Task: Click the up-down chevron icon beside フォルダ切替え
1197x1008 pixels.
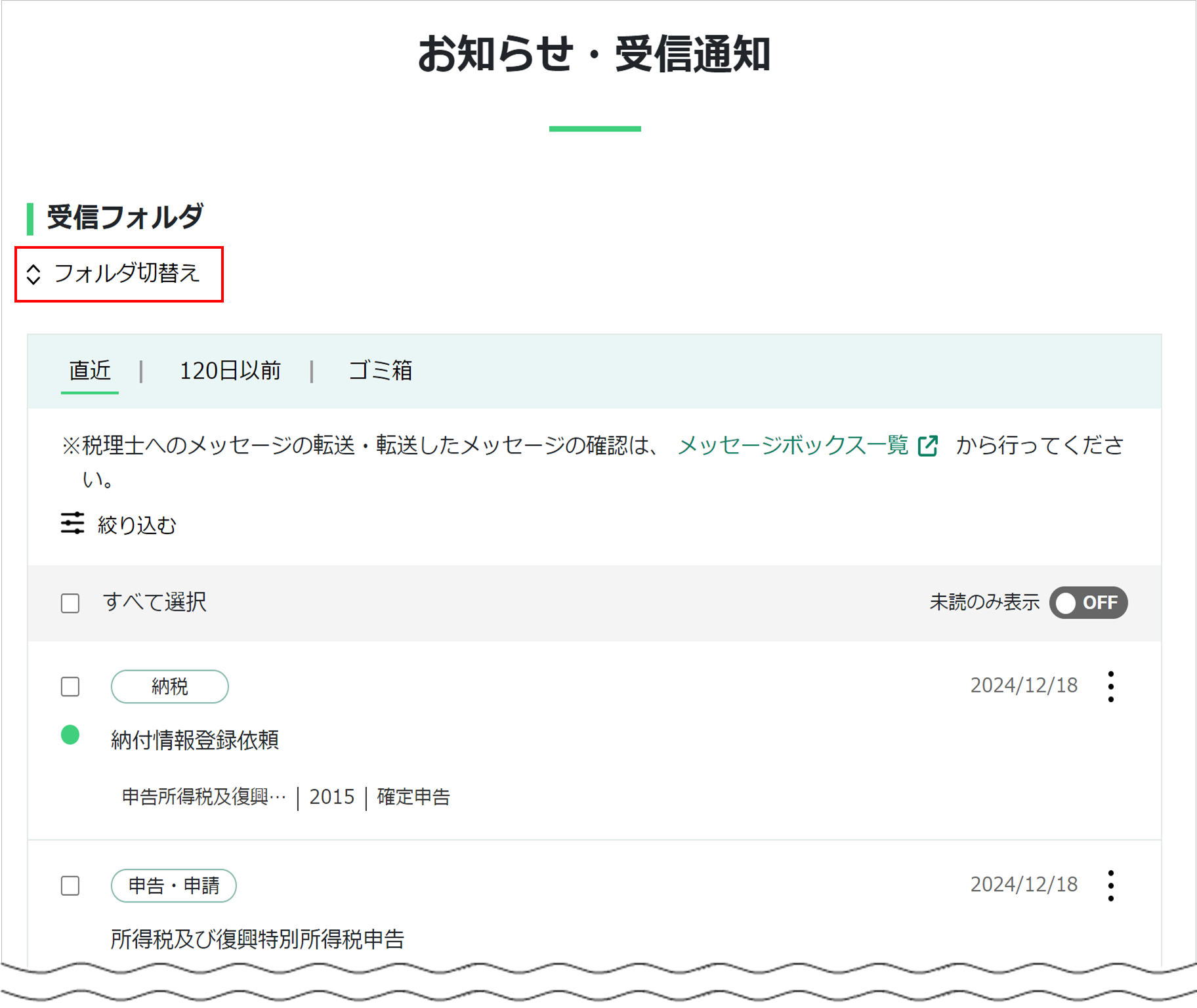Action: coord(33,274)
